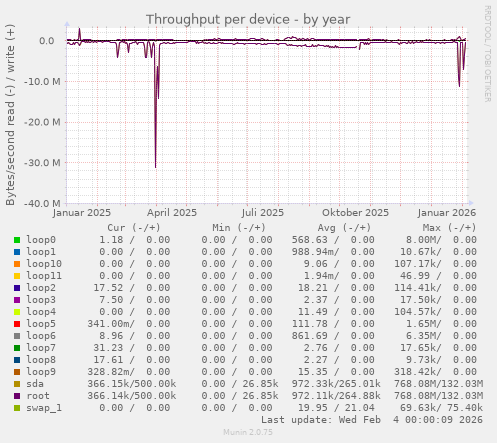Image resolution: width=497 pixels, height=443 pixels.
Task: Click the loop11 yellow color swatch
Action: point(17,276)
